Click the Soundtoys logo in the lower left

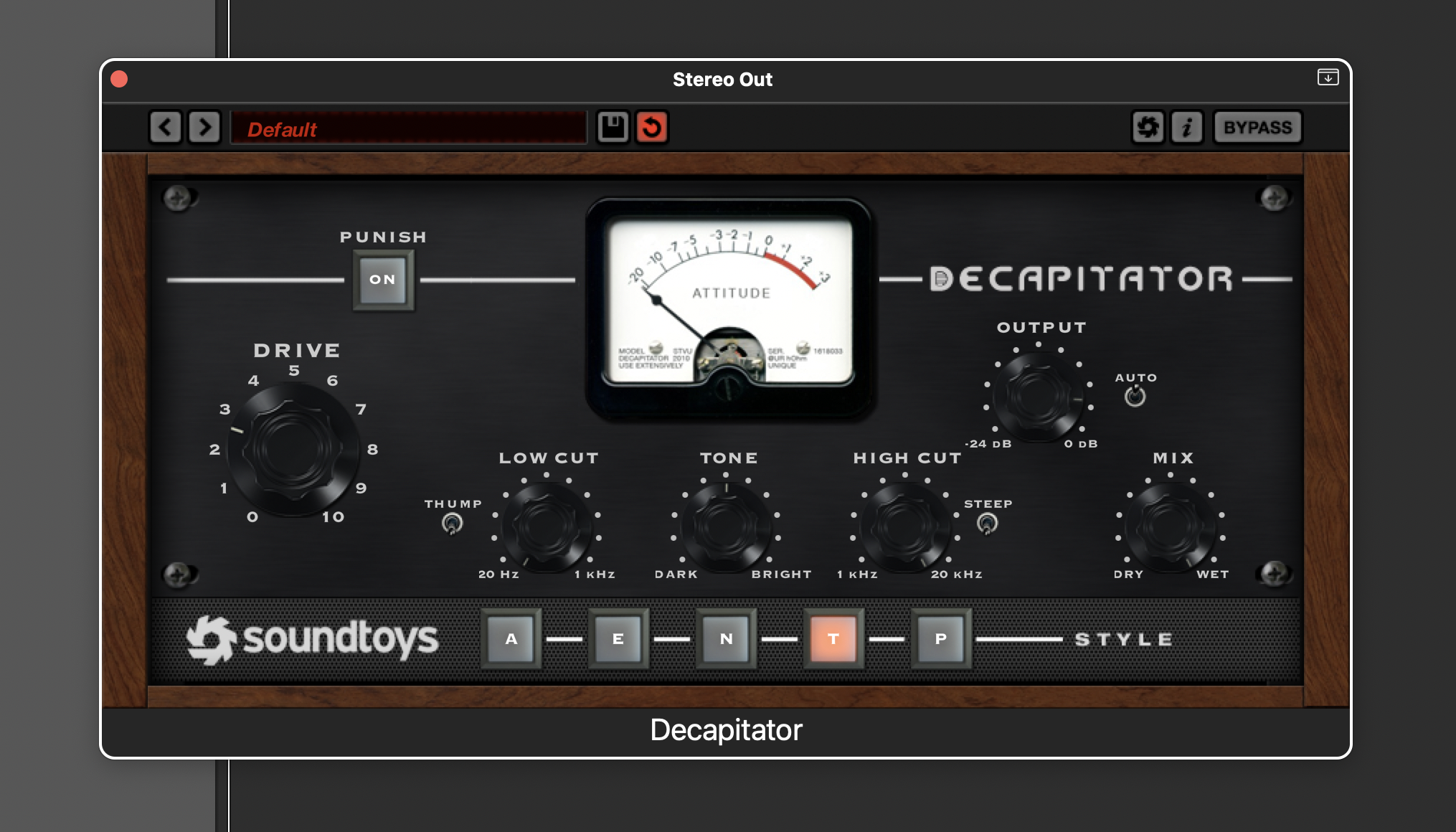pyautogui.click(x=313, y=638)
